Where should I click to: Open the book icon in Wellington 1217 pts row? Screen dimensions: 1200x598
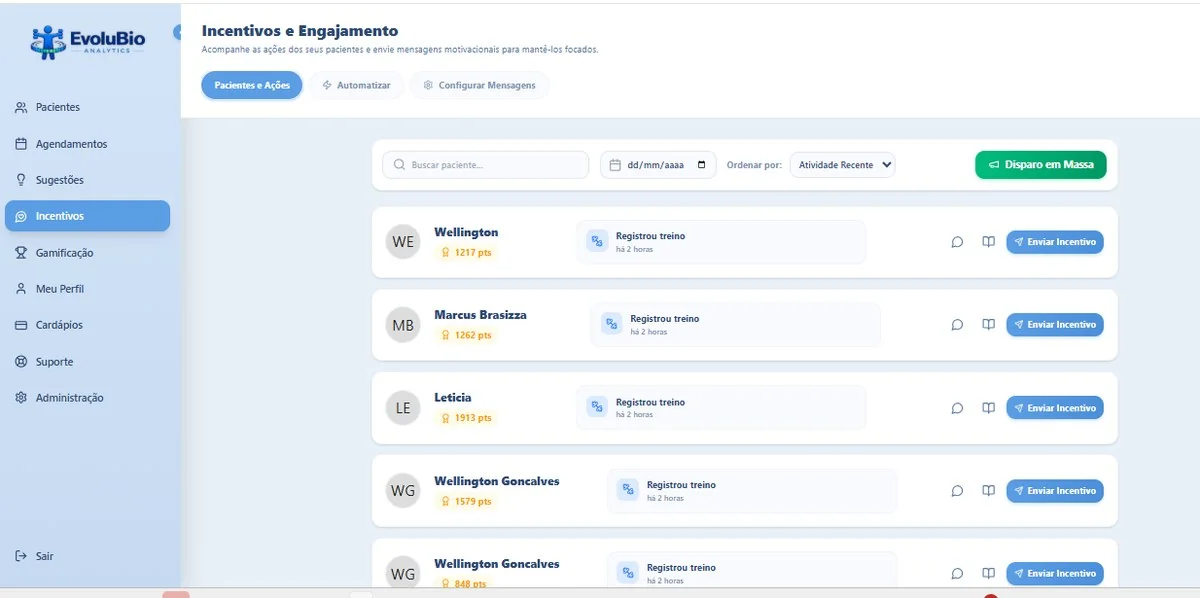[x=988, y=242]
